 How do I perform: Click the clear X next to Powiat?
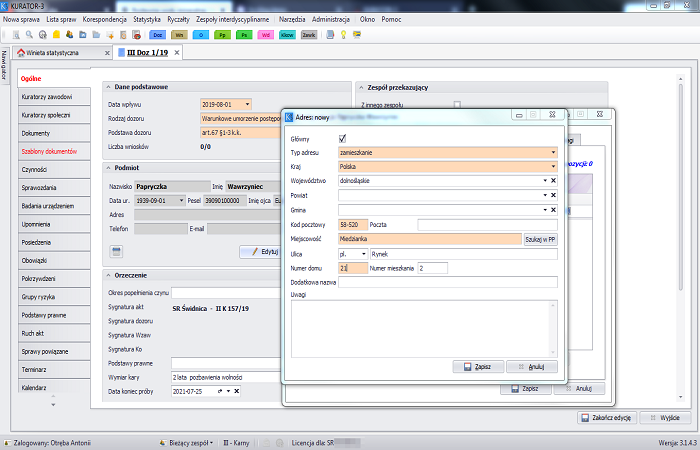coord(553,195)
